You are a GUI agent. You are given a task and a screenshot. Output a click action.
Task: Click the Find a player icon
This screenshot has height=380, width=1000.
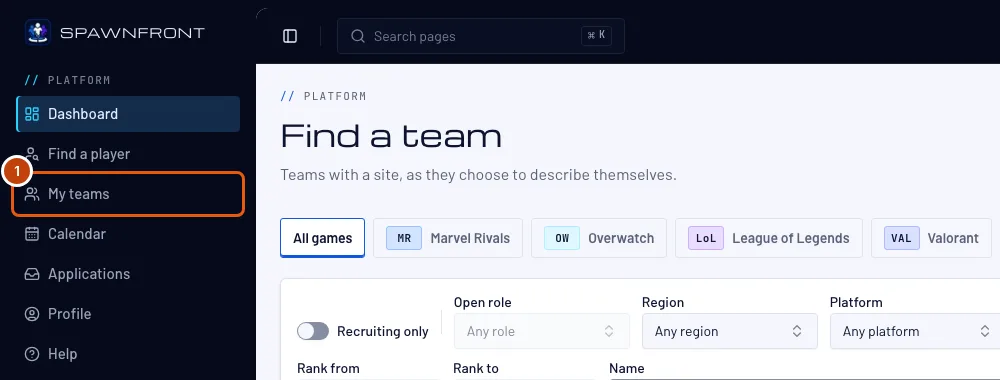(32, 154)
